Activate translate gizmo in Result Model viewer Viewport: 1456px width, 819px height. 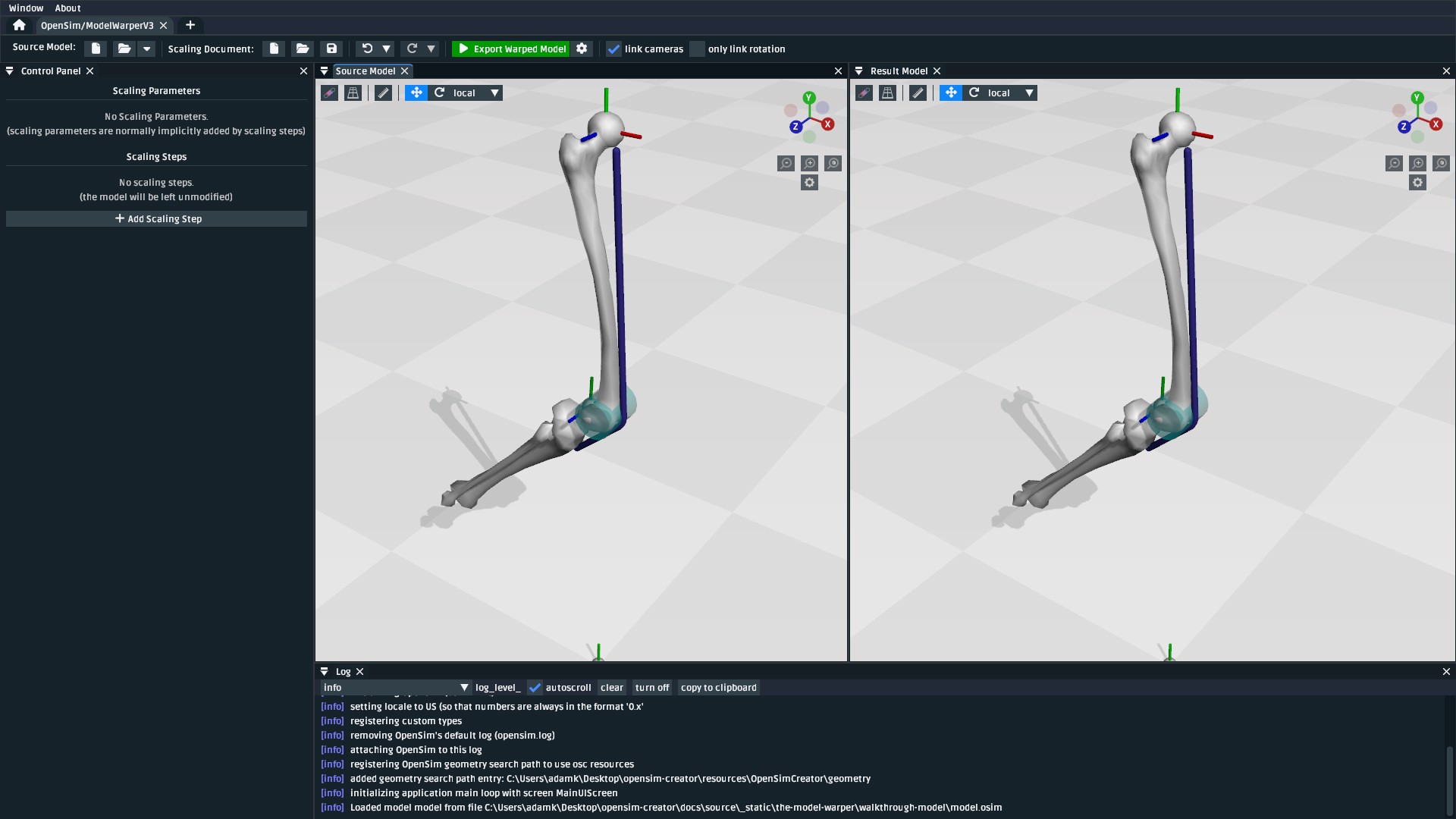click(x=951, y=93)
